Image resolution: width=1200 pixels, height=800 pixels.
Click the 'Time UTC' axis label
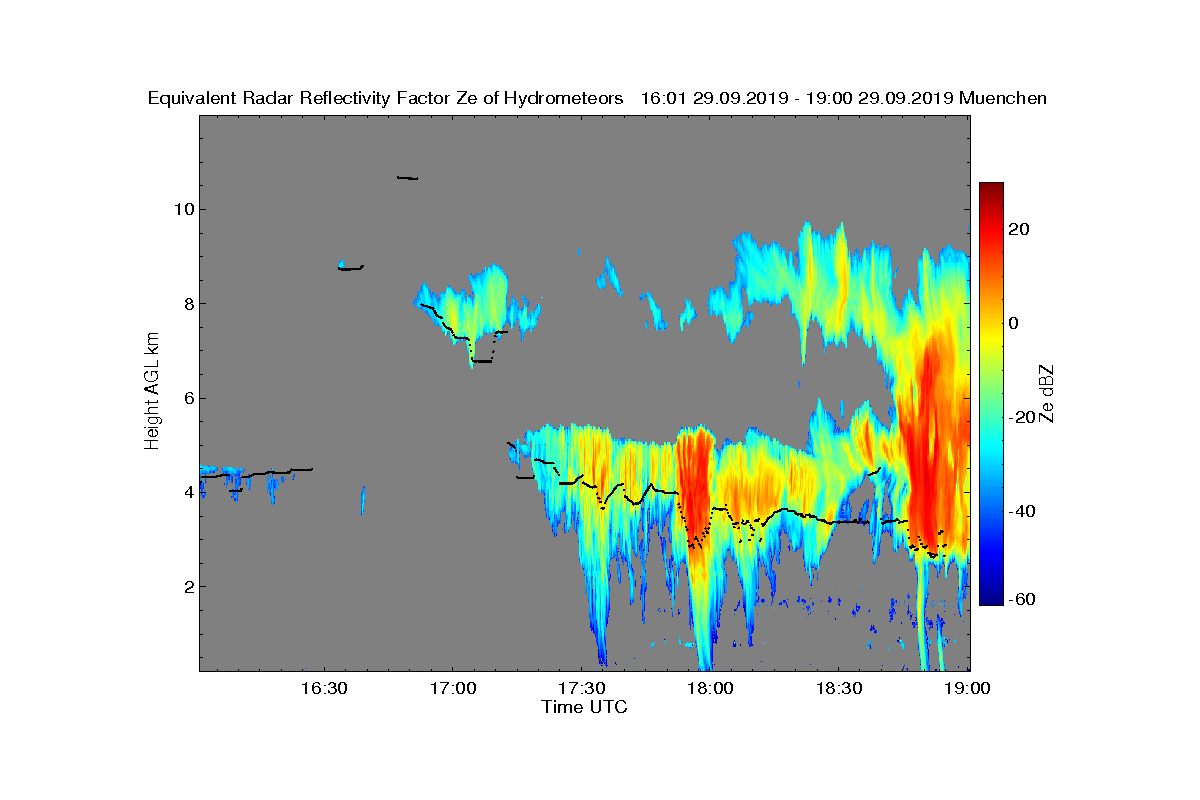pyautogui.click(x=584, y=707)
